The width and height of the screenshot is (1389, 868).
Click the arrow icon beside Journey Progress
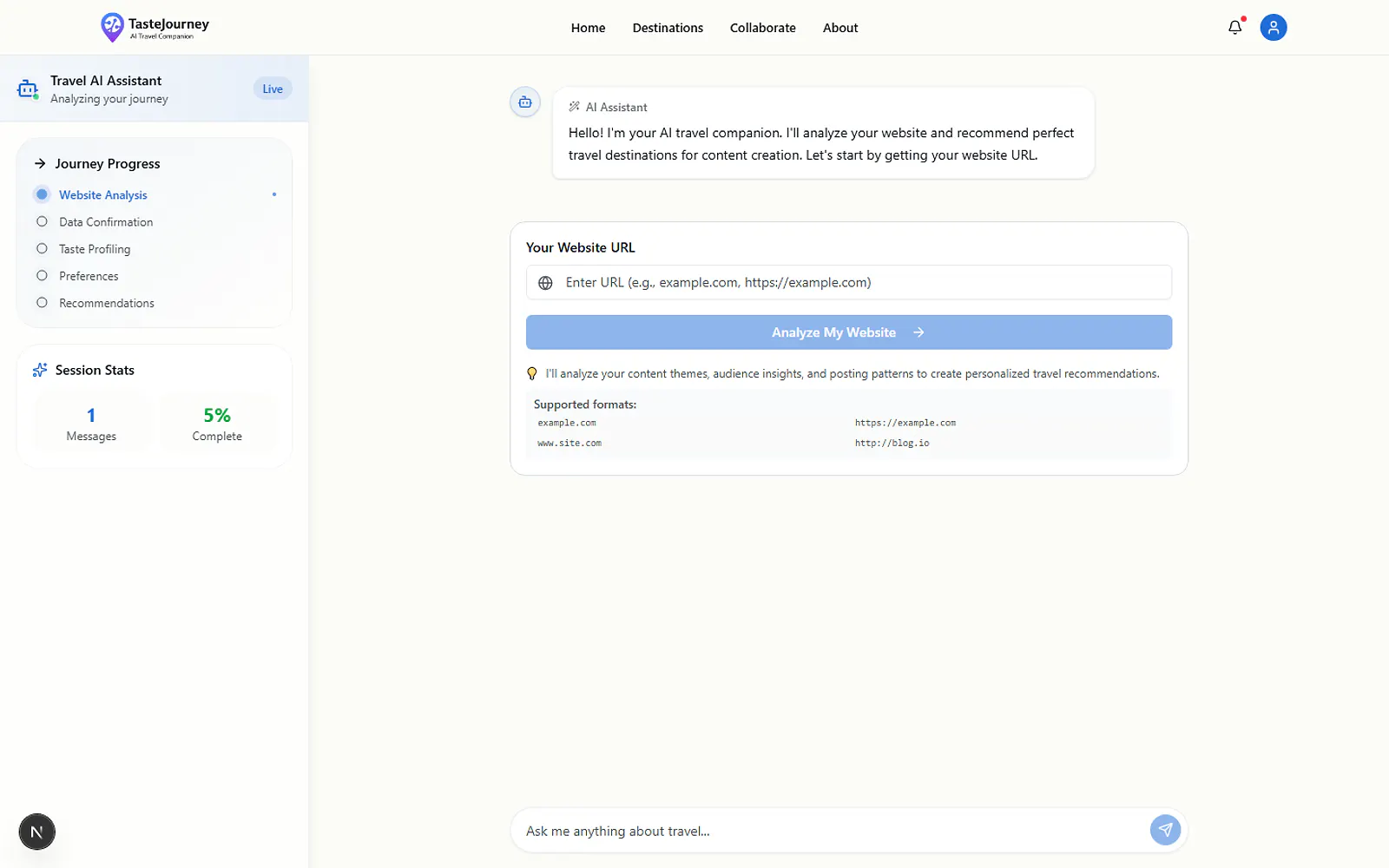40,163
